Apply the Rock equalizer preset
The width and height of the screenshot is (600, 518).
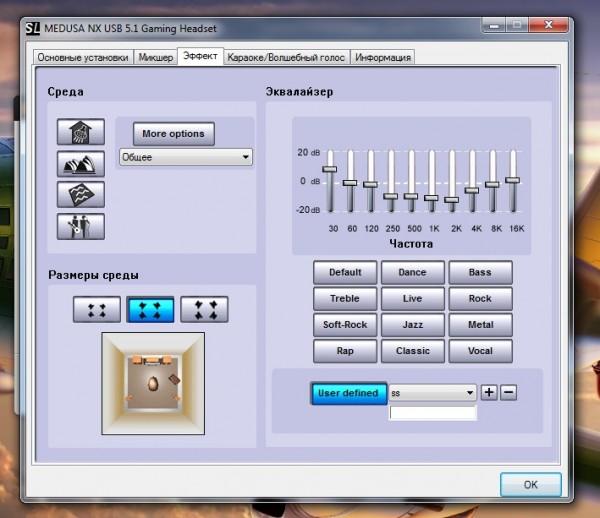[x=481, y=298]
